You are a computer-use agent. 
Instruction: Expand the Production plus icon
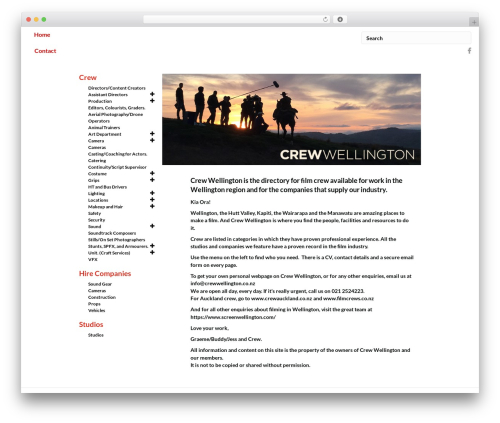pyautogui.click(x=152, y=101)
